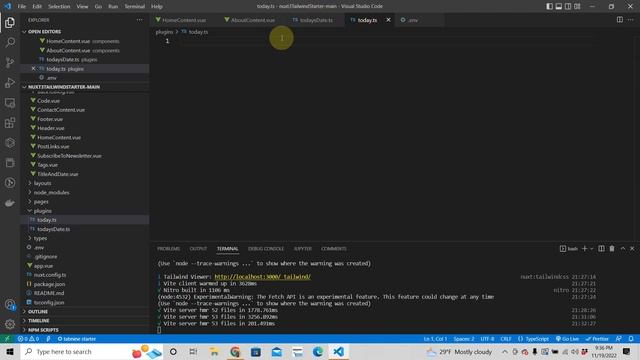Click UTF-8 encoding in status bar
Image resolution: width=640 pixels, height=360 pixels.
click(x=487, y=339)
